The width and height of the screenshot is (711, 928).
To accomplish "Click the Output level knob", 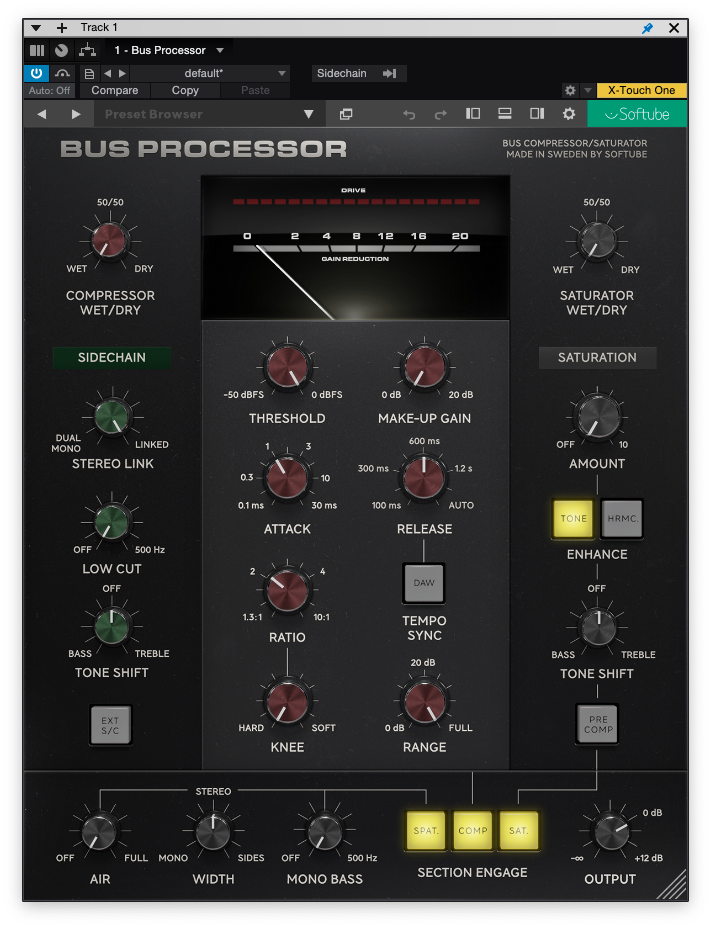I will (x=610, y=832).
